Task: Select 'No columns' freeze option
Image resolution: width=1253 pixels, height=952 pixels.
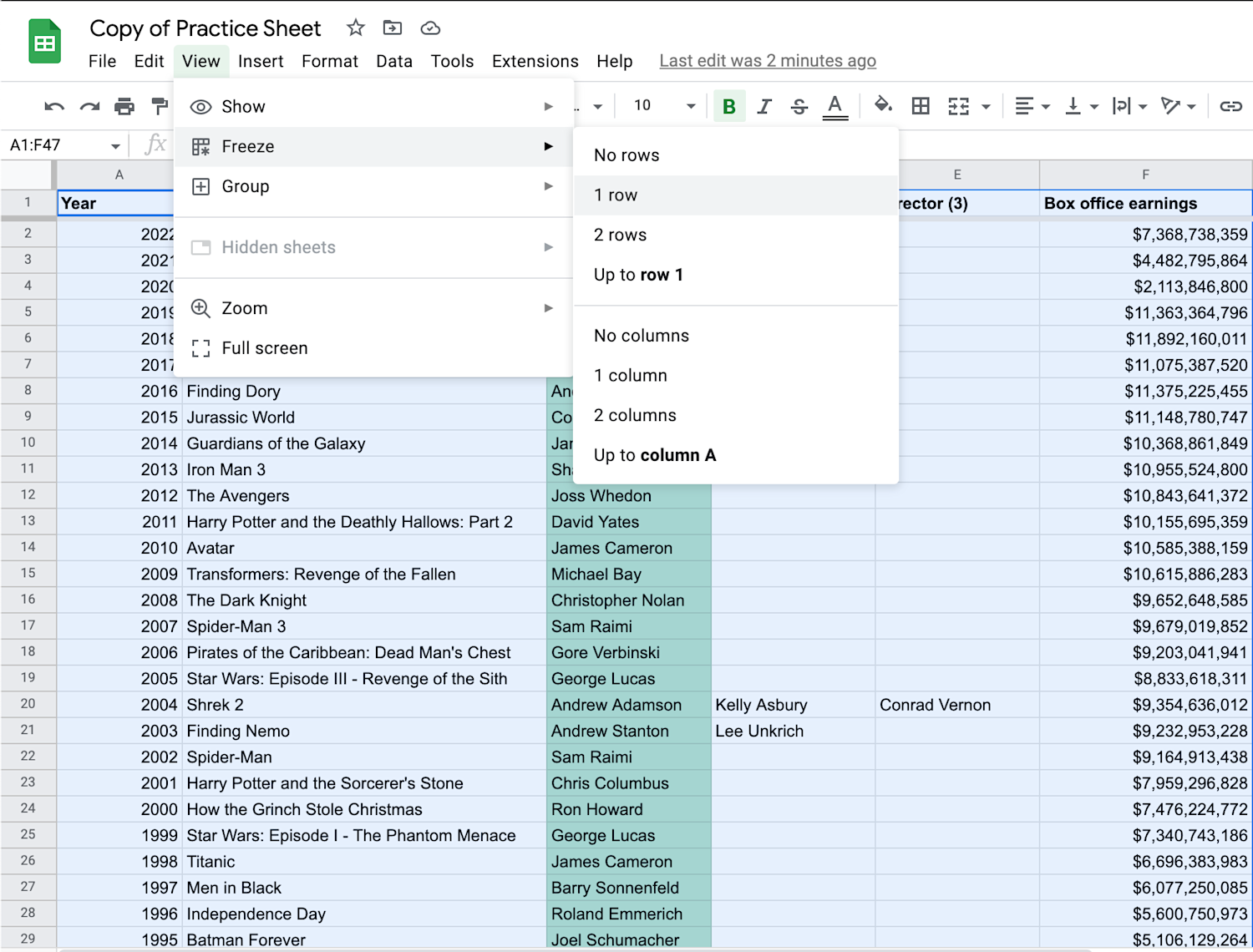Action: click(736, 336)
